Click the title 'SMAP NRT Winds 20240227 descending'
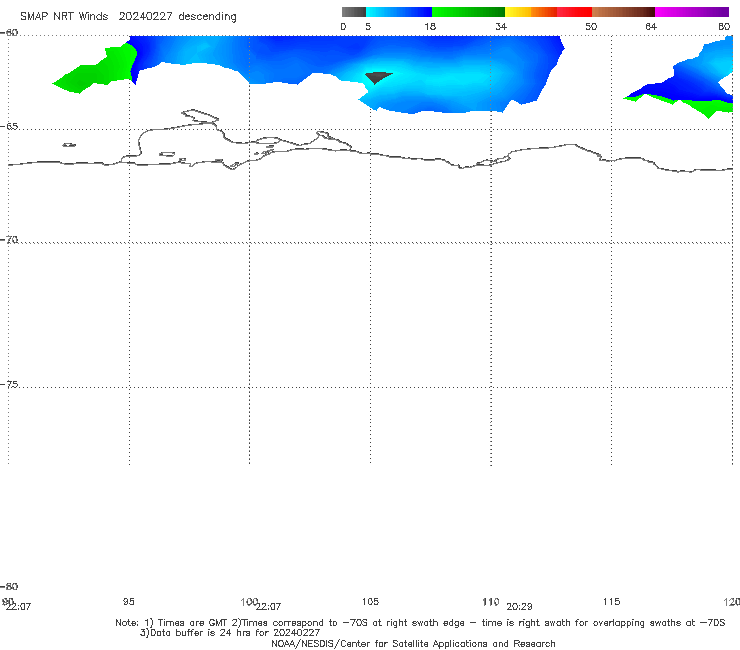Viewport: 740px width, 650px height. tap(128, 16)
